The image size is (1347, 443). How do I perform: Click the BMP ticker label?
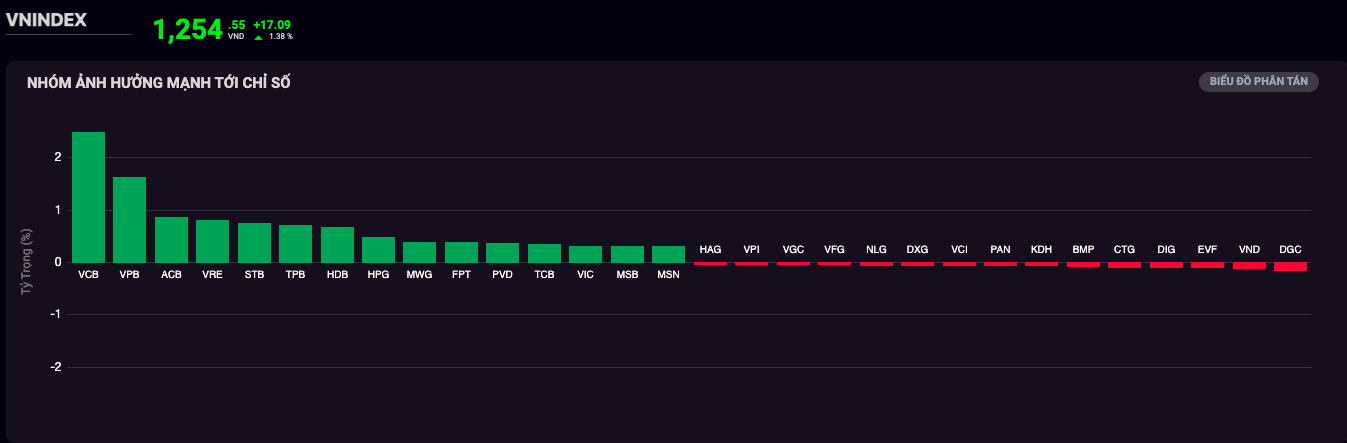tap(1083, 249)
